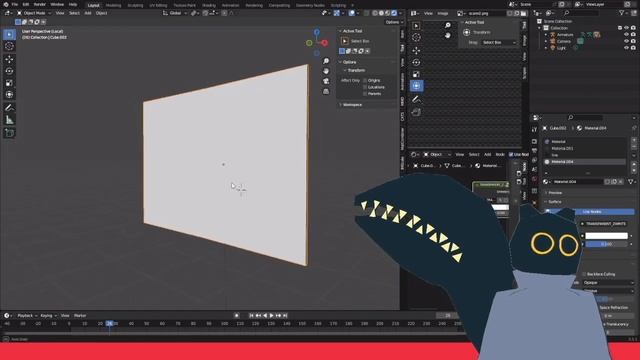Open the Keying dropdown in timeline
Image resolution: width=640 pixels, height=360 pixels.
pos(48,316)
